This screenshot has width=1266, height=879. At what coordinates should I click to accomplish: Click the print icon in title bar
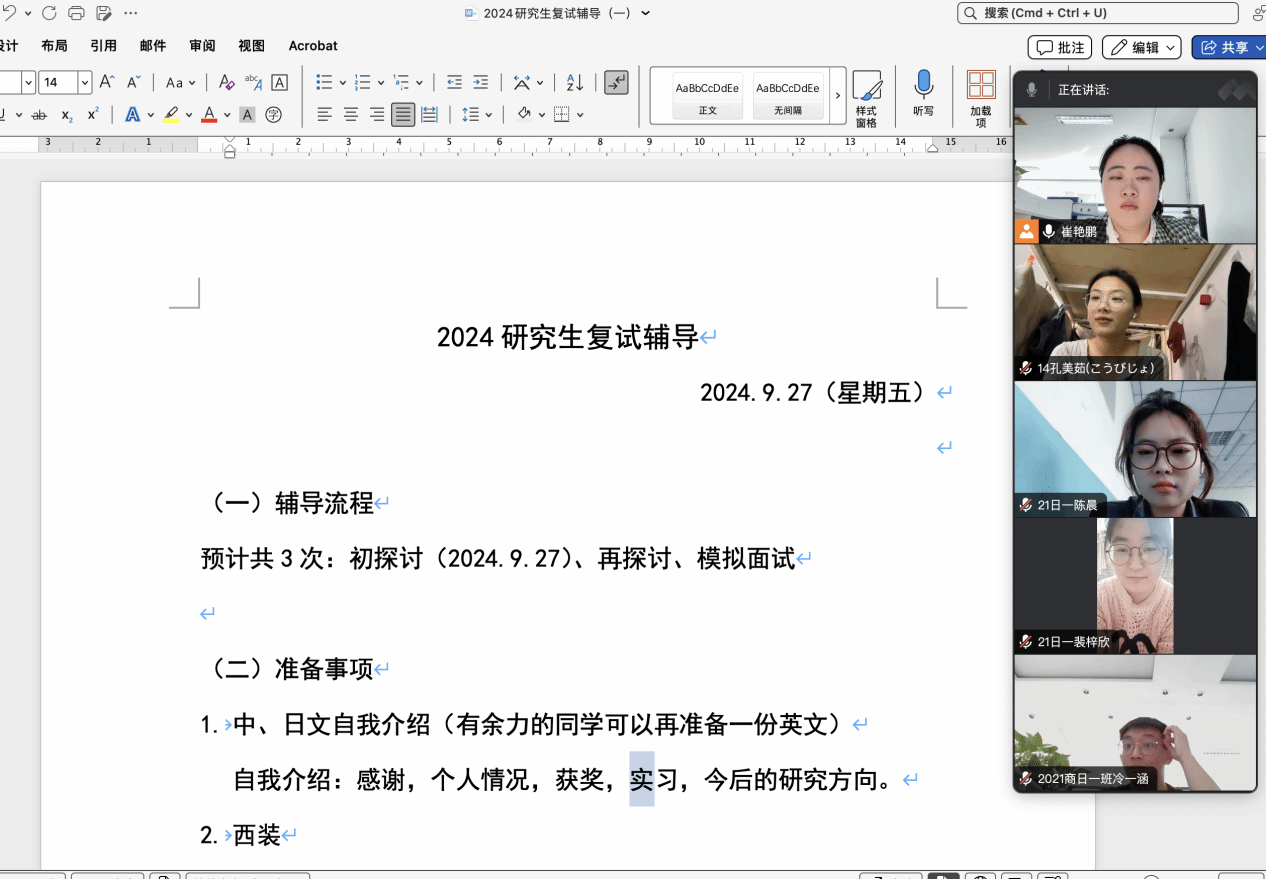click(77, 13)
